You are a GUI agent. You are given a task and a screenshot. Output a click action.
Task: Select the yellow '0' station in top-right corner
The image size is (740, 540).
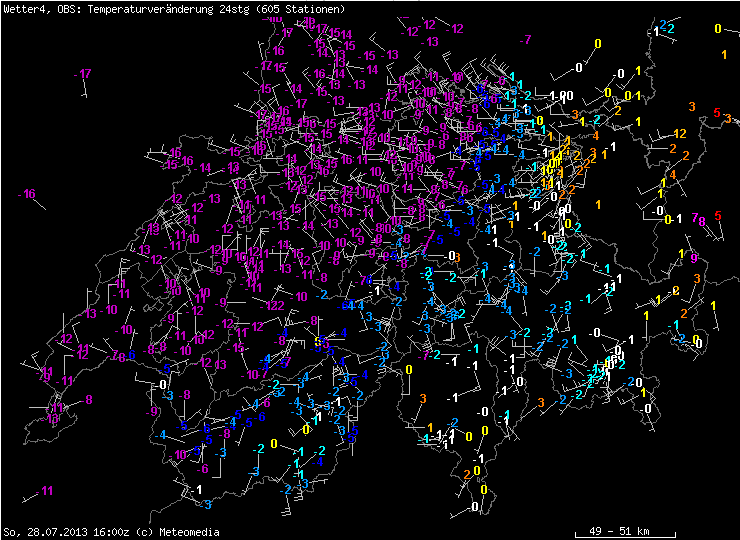[x=718, y=28]
